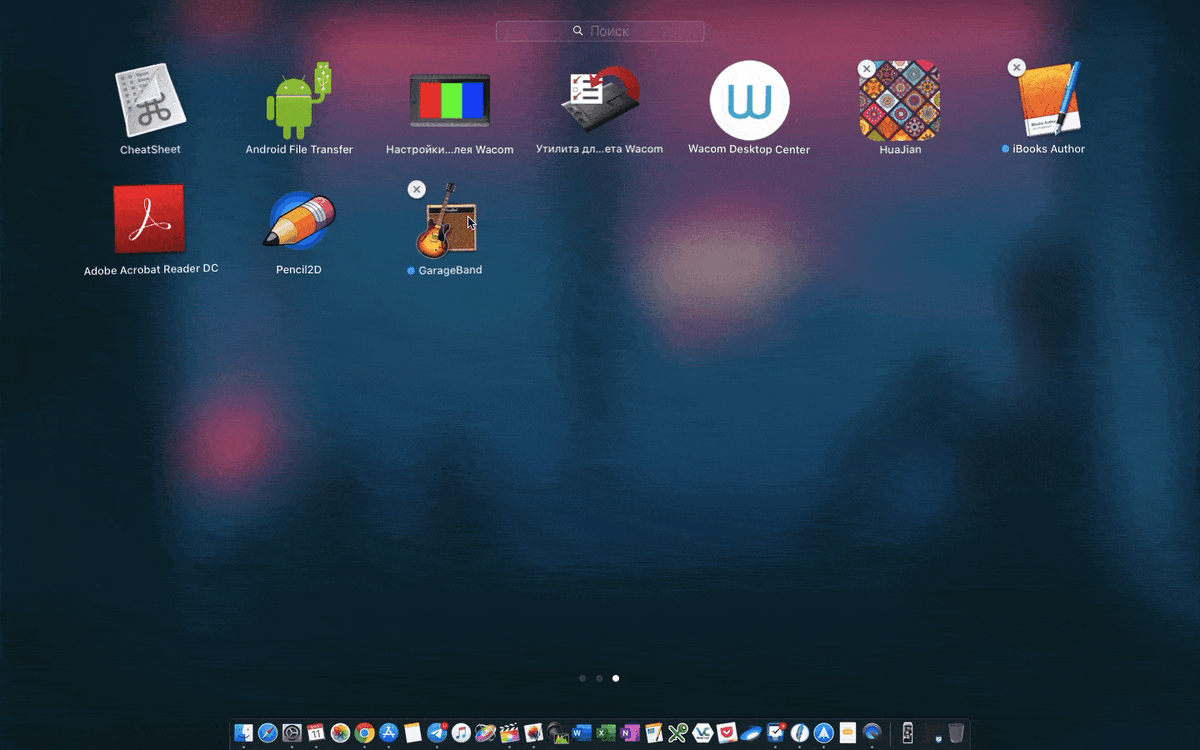Open QuickTime Player from the Dock

click(x=871, y=733)
